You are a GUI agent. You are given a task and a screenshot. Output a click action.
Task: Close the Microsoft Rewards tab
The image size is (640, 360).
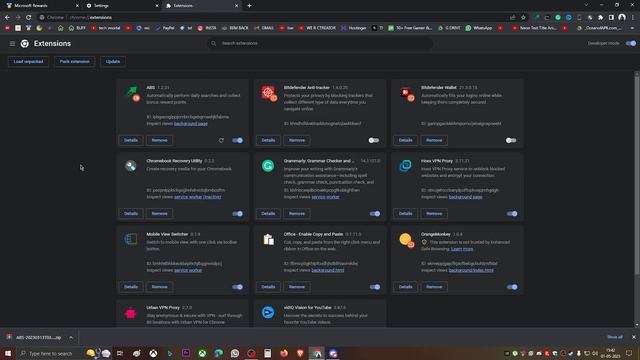coord(77,6)
